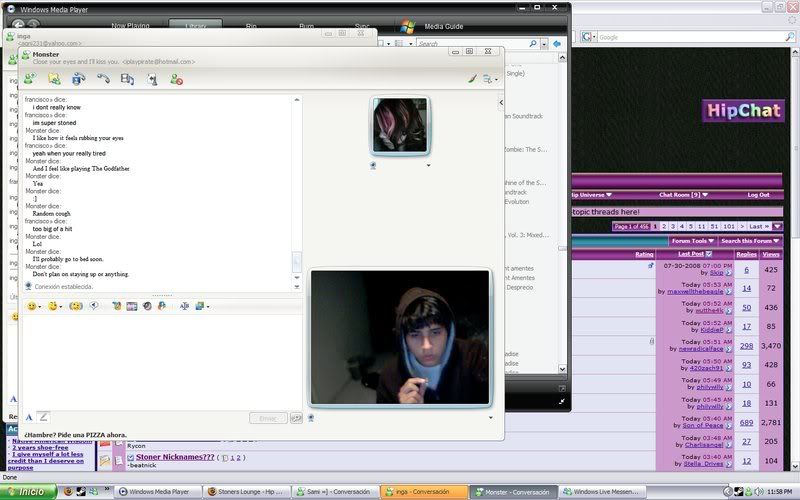The height and width of the screenshot is (500, 800).
Task: Open user maxwellthebeagle's profile link
Action: pos(695,291)
